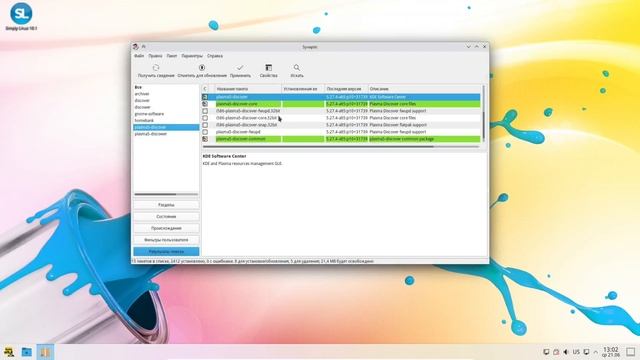The image size is (640, 360).
Task: Click the network icon right of US indicator
Action: pyautogui.click(x=586, y=352)
